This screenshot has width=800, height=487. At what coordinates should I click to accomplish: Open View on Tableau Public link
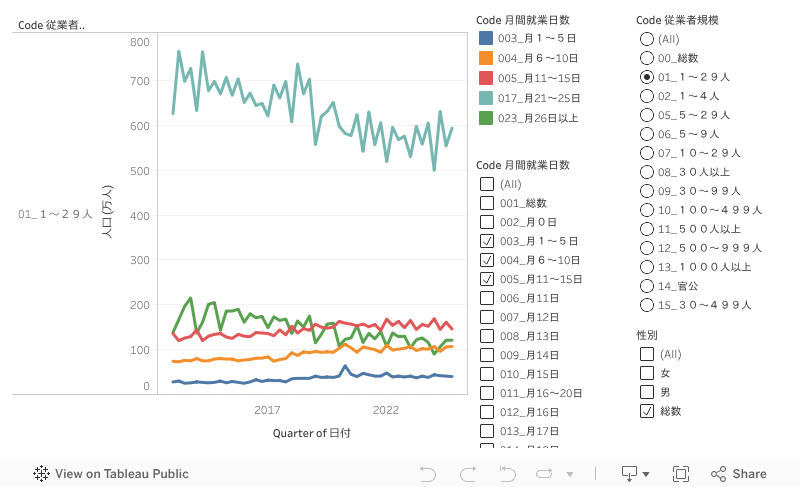pos(121,474)
